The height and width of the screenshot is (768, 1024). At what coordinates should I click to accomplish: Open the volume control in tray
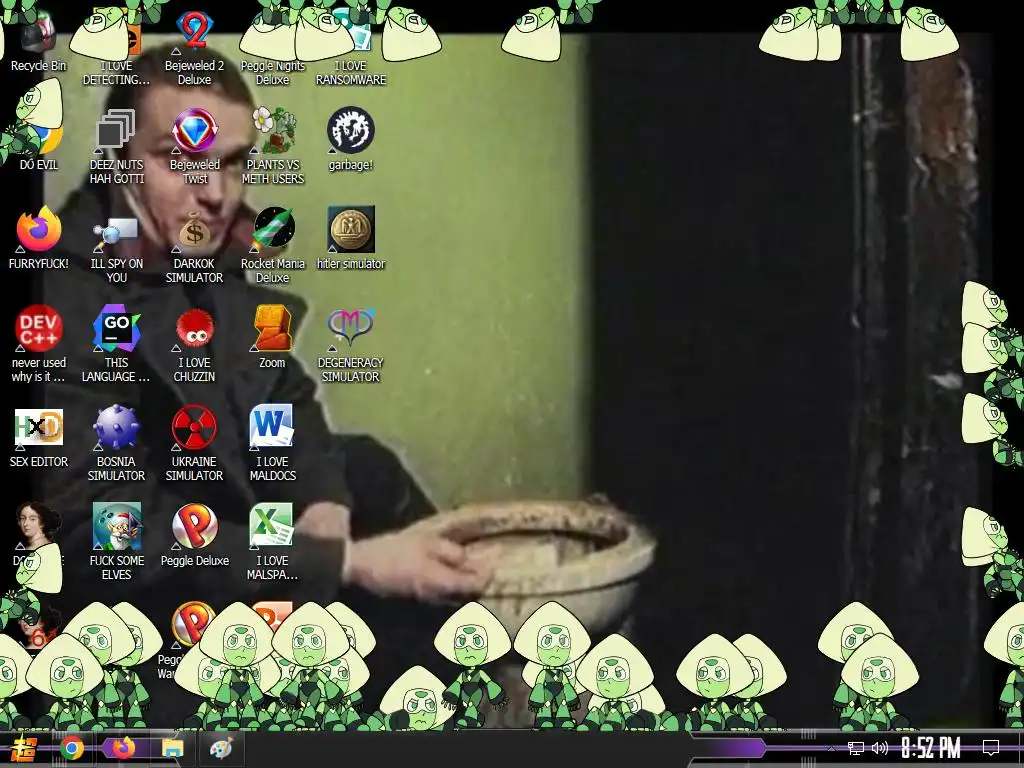coord(880,748)
